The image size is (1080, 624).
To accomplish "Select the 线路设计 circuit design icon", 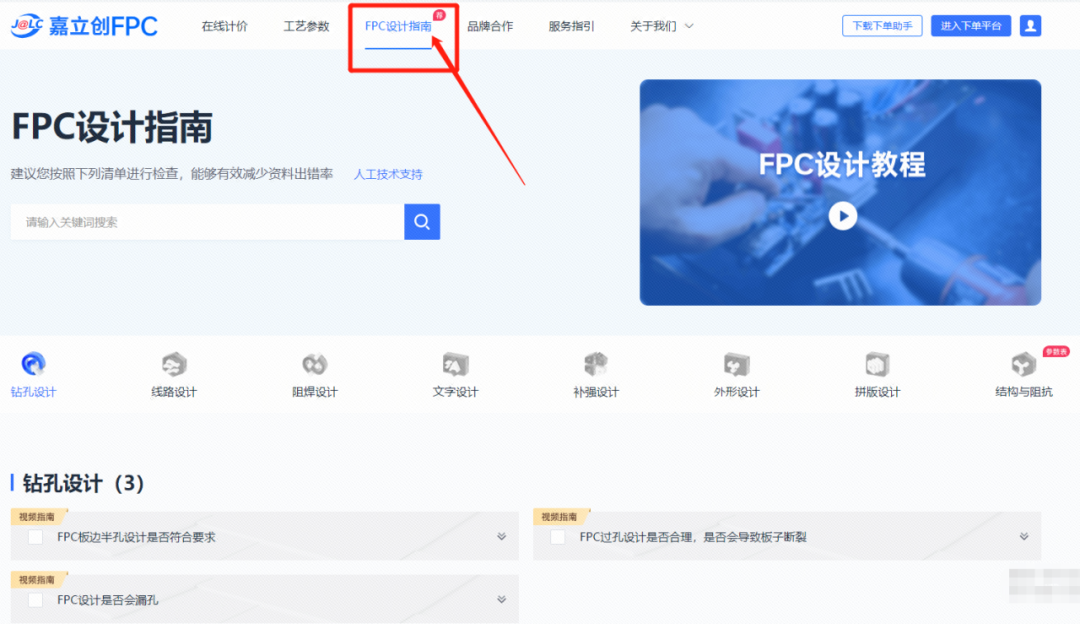I will pos(174,365).
